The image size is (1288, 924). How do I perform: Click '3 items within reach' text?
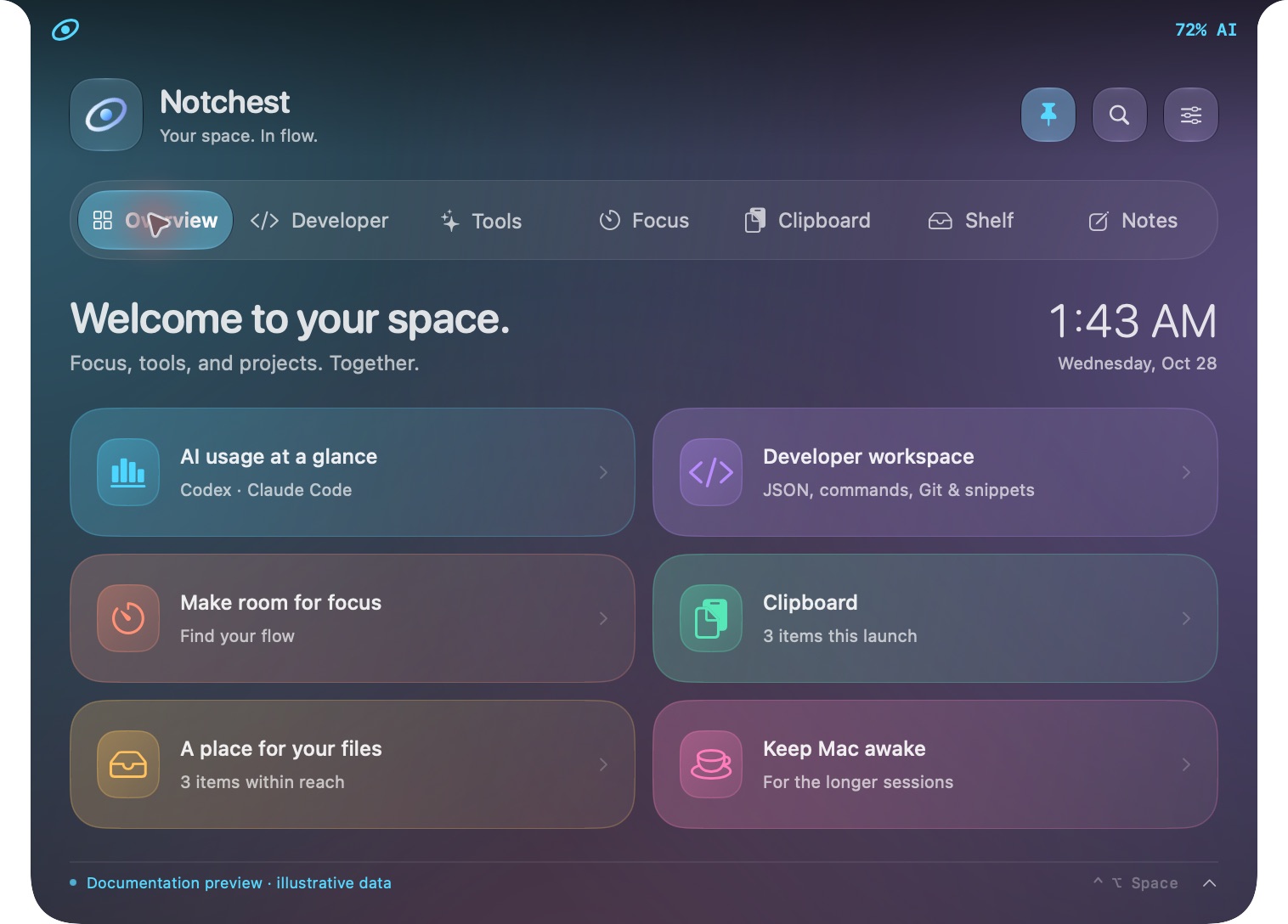pyautogui.click(x=263, y=782)
